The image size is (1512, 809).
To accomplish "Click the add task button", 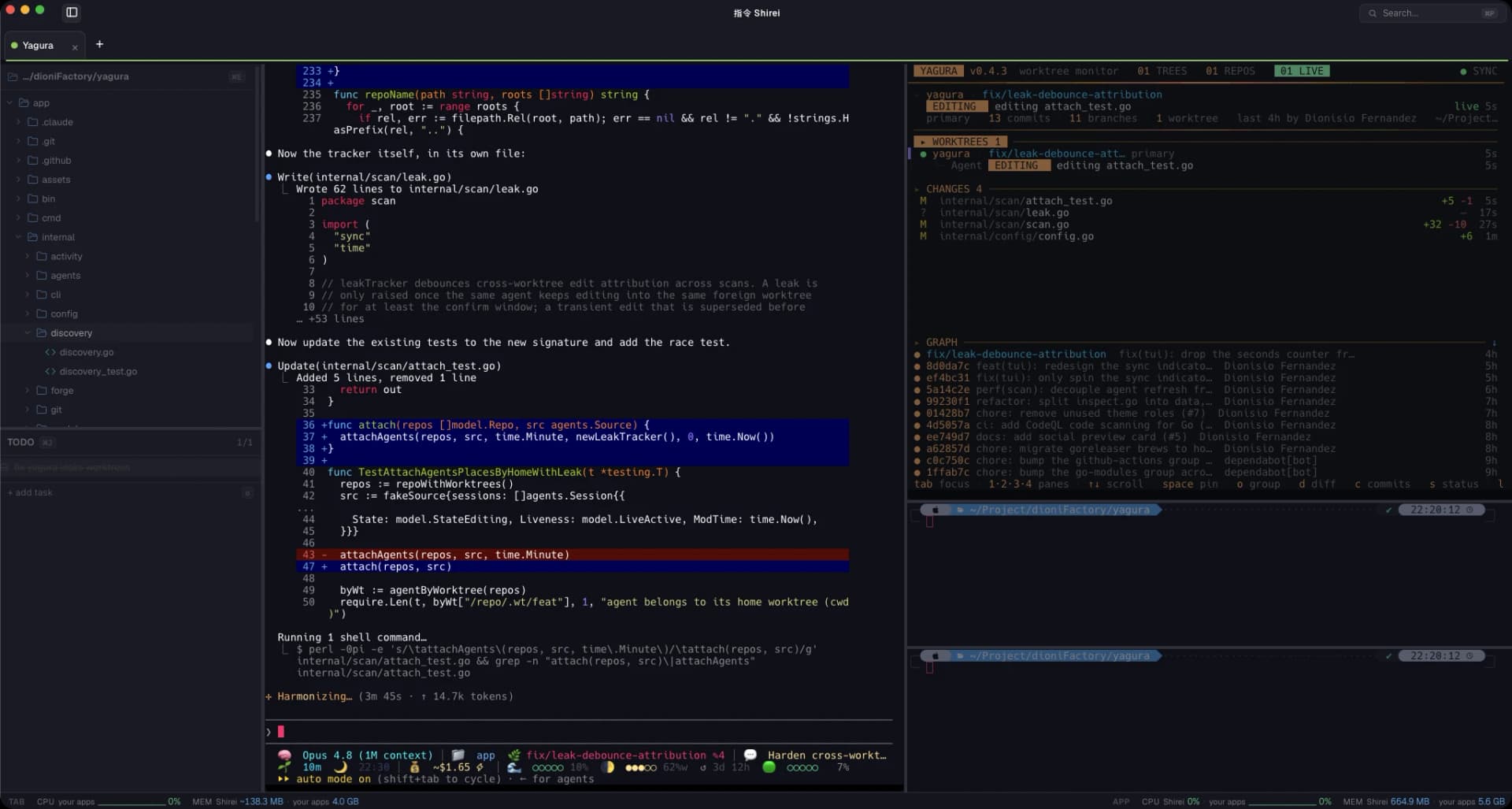I will click(x=30, y=492).
